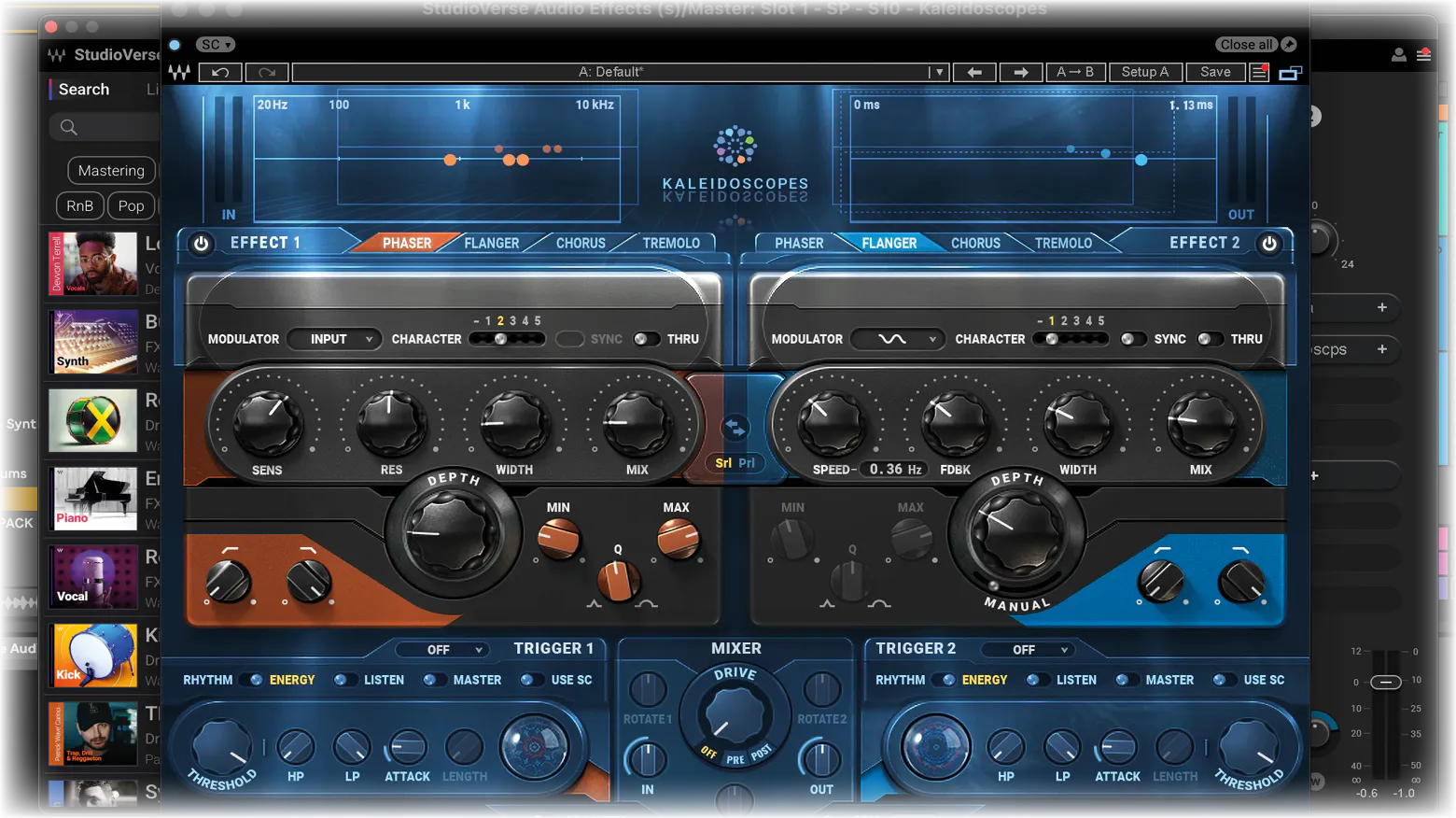Click the blue dot beside SC selector
The width and height of the screenshot is (1456, 818).
[x=175, y=44]
